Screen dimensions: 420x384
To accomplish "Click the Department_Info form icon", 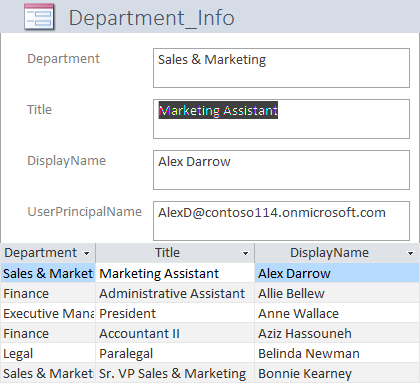I will coord(39,17).
